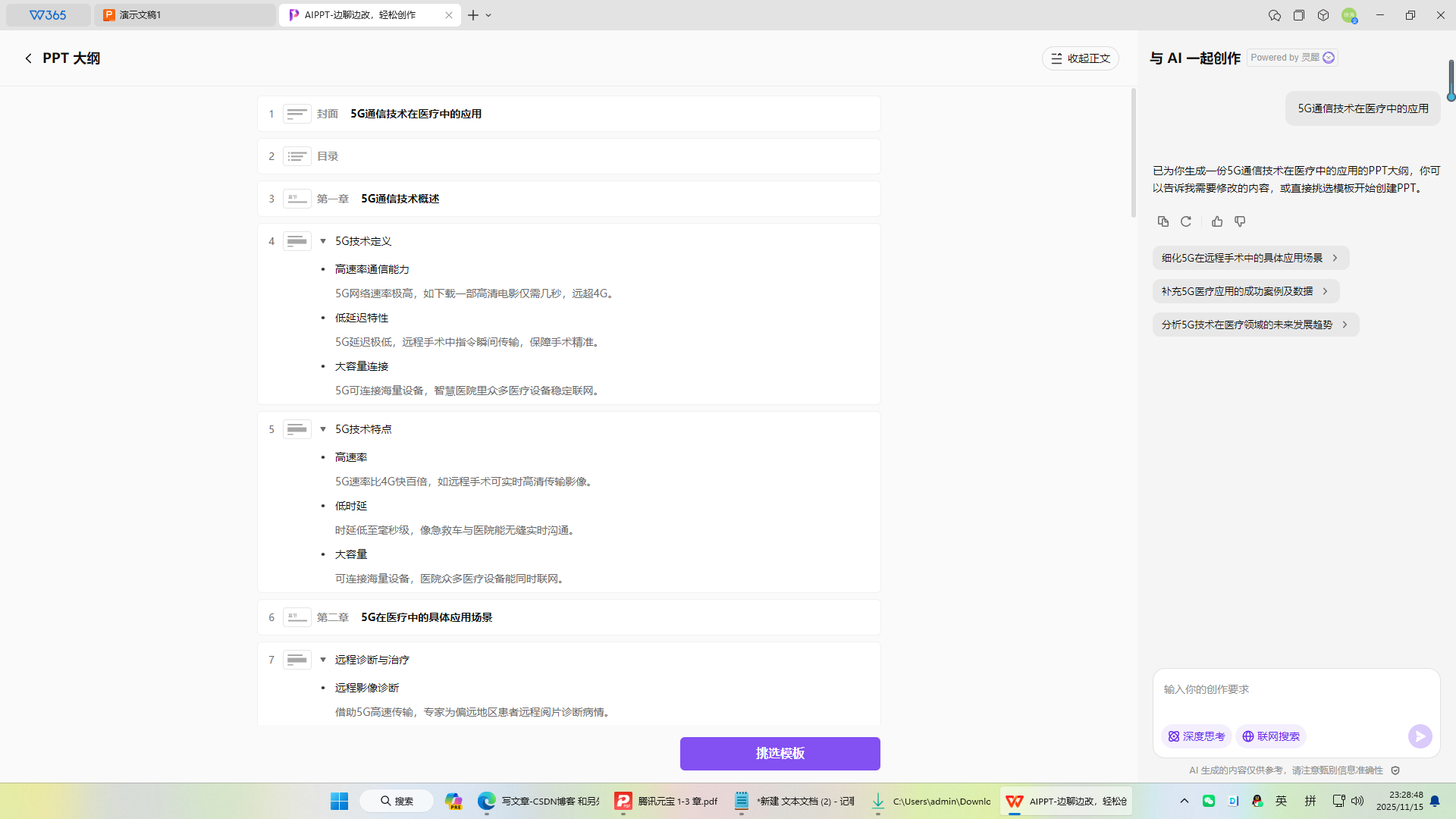Copy the AI-generated response
This screenshot has width=1456, height=819.
tap(1163, 221)
